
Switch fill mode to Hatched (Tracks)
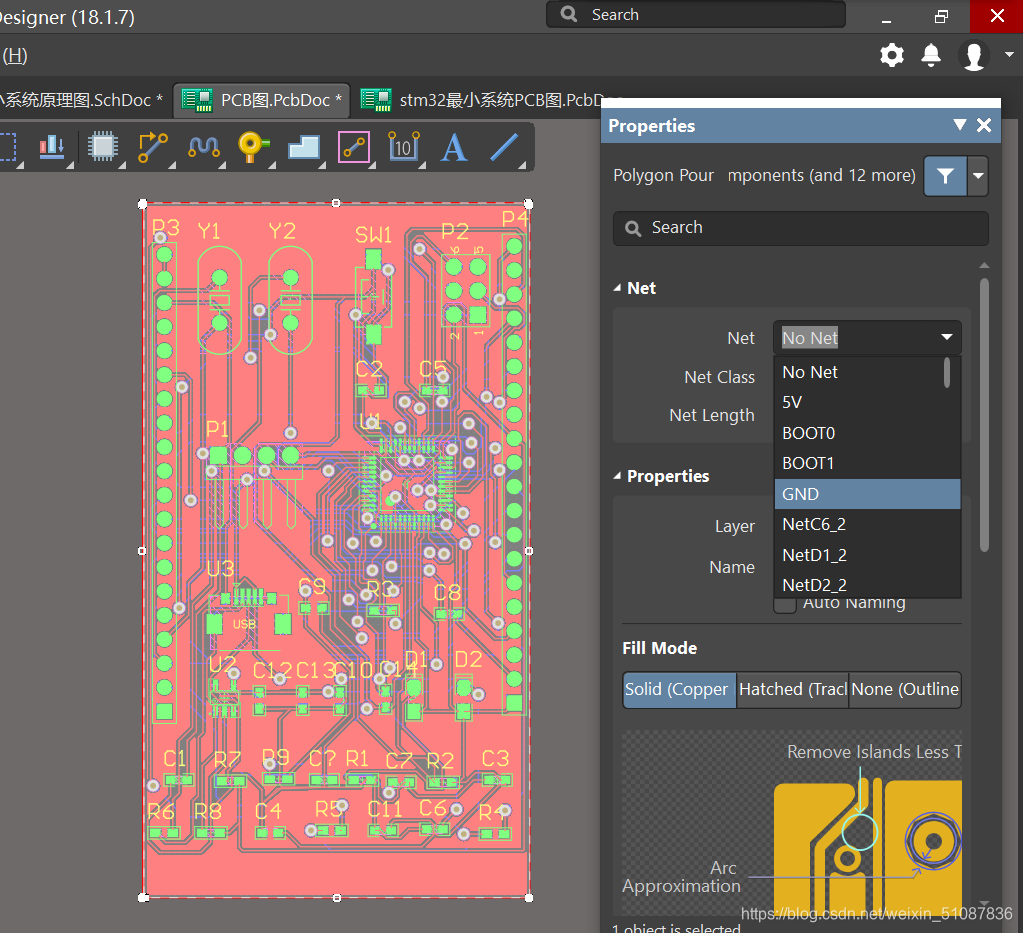(x=792, y=689)
